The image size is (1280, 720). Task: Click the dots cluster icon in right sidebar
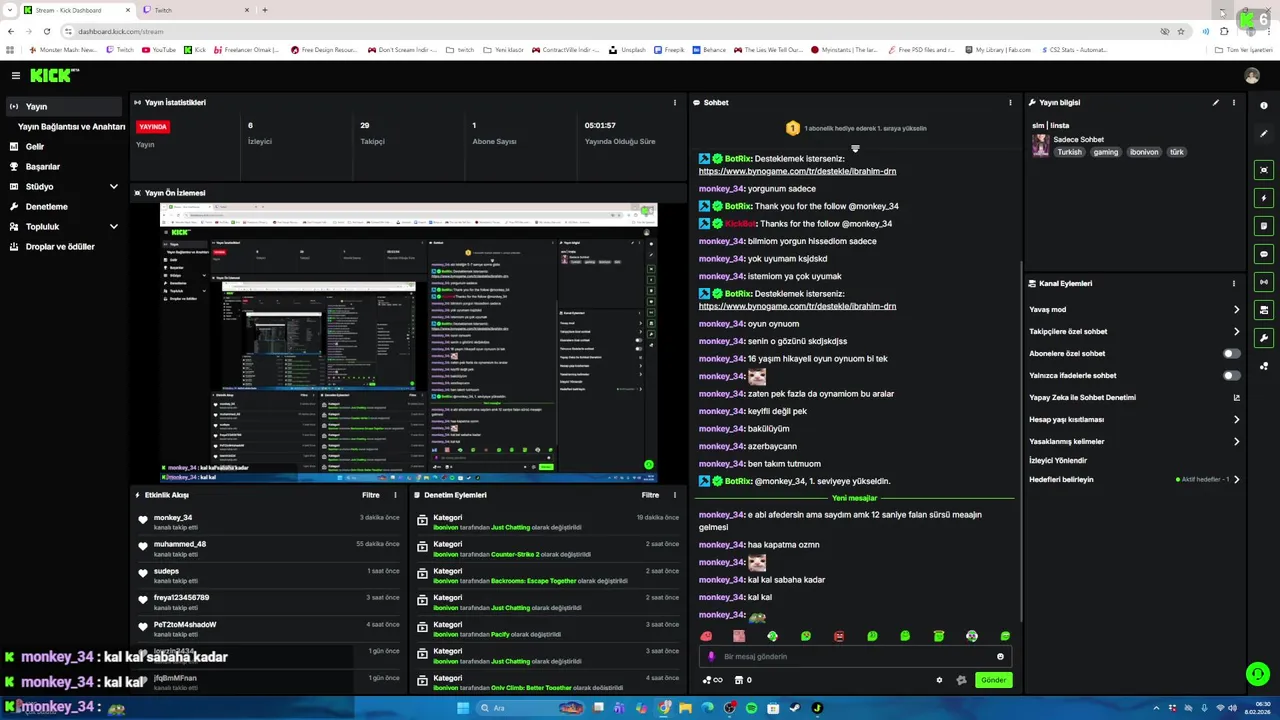[1264, 366]
